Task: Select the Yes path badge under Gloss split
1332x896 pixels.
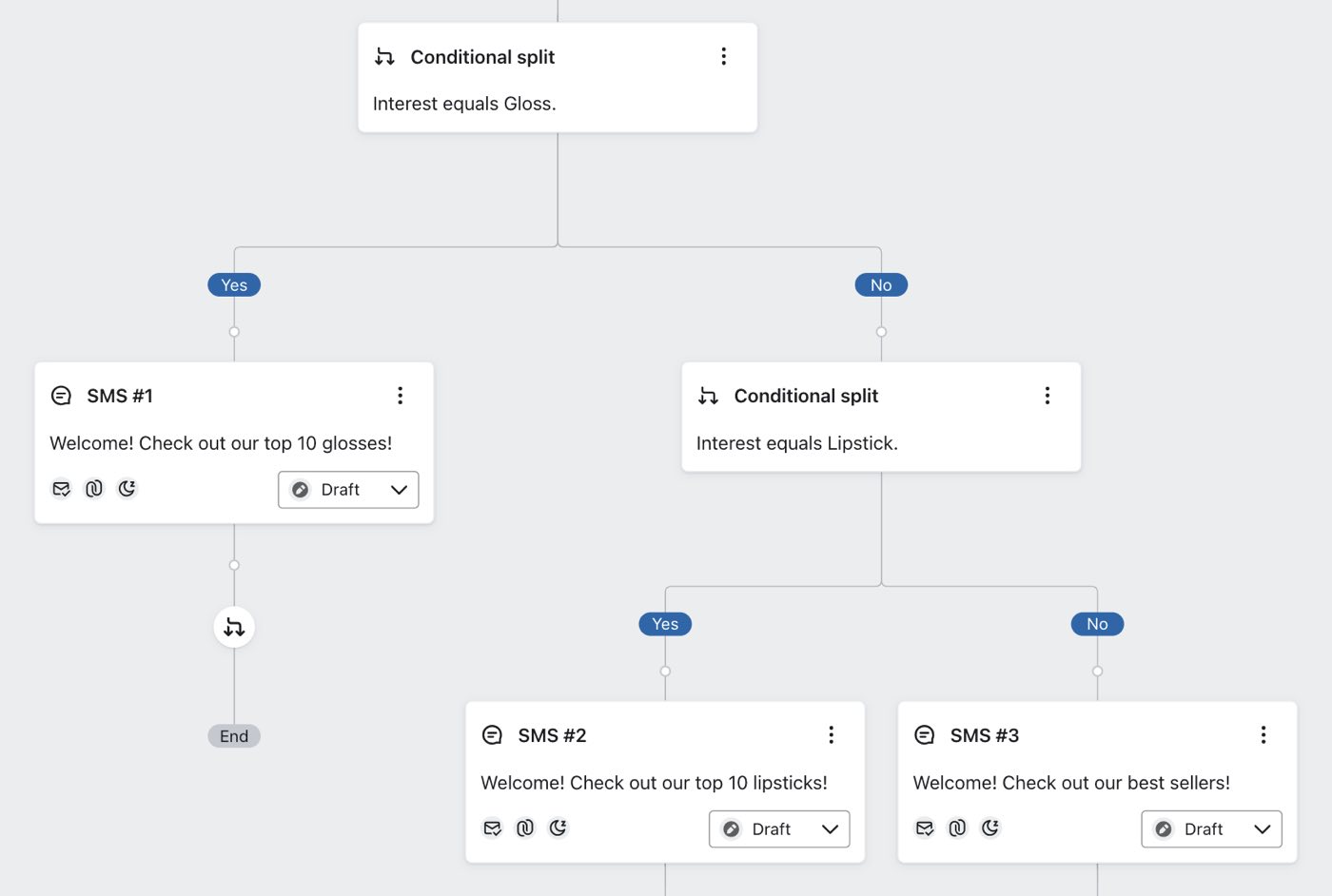Action: [x=234, y=284]
